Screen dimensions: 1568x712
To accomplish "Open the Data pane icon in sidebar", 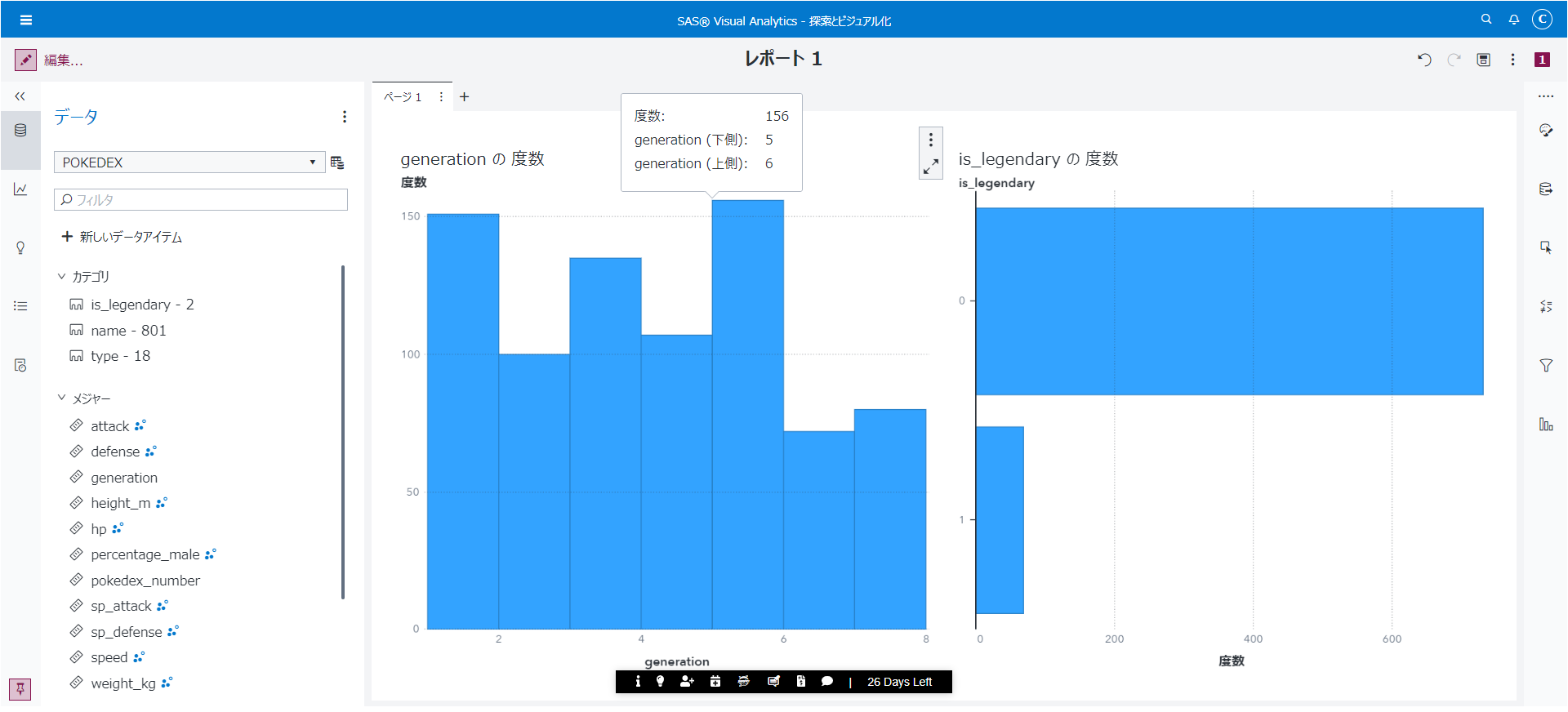I will tap(20, 131).
